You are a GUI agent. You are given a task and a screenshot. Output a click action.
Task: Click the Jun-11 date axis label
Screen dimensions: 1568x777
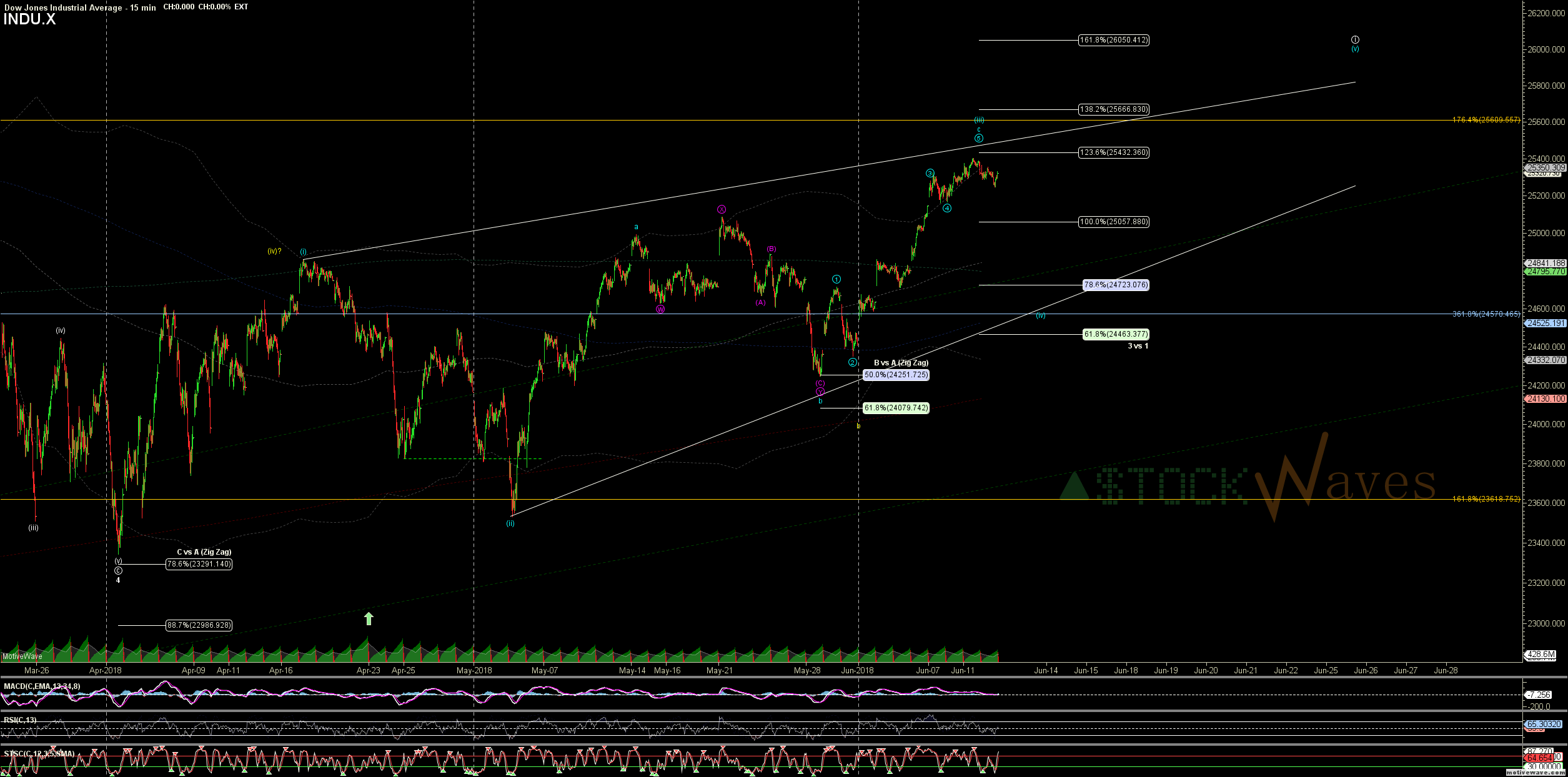click(x=963, y=671)
